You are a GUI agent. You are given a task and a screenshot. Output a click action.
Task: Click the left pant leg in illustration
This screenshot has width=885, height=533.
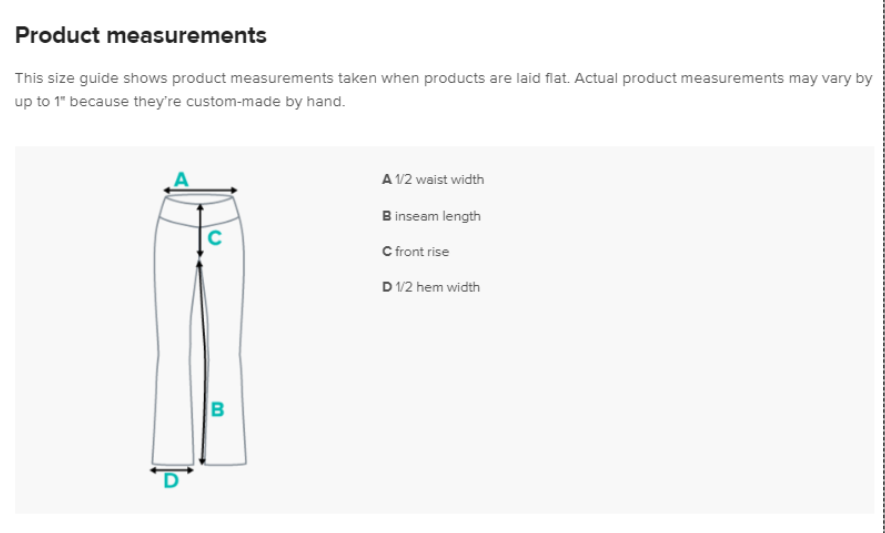175,344
